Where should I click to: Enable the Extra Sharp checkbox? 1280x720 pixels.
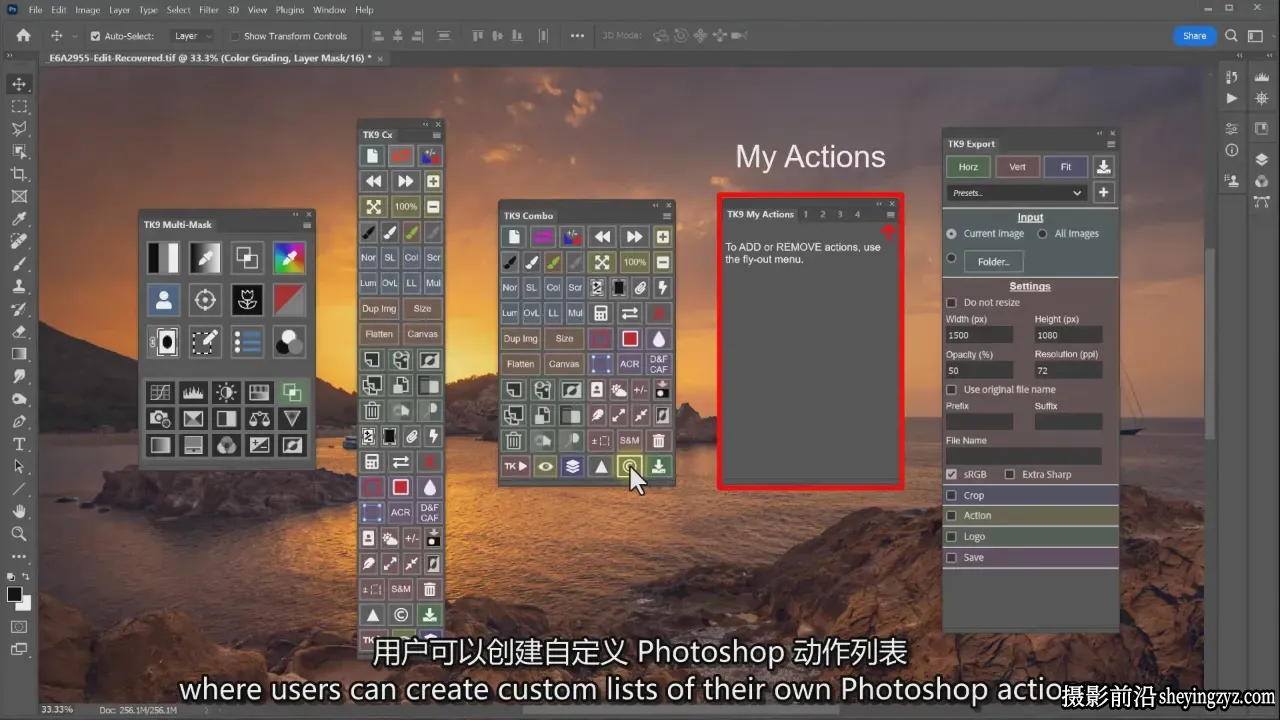[x=1010, y=475]
